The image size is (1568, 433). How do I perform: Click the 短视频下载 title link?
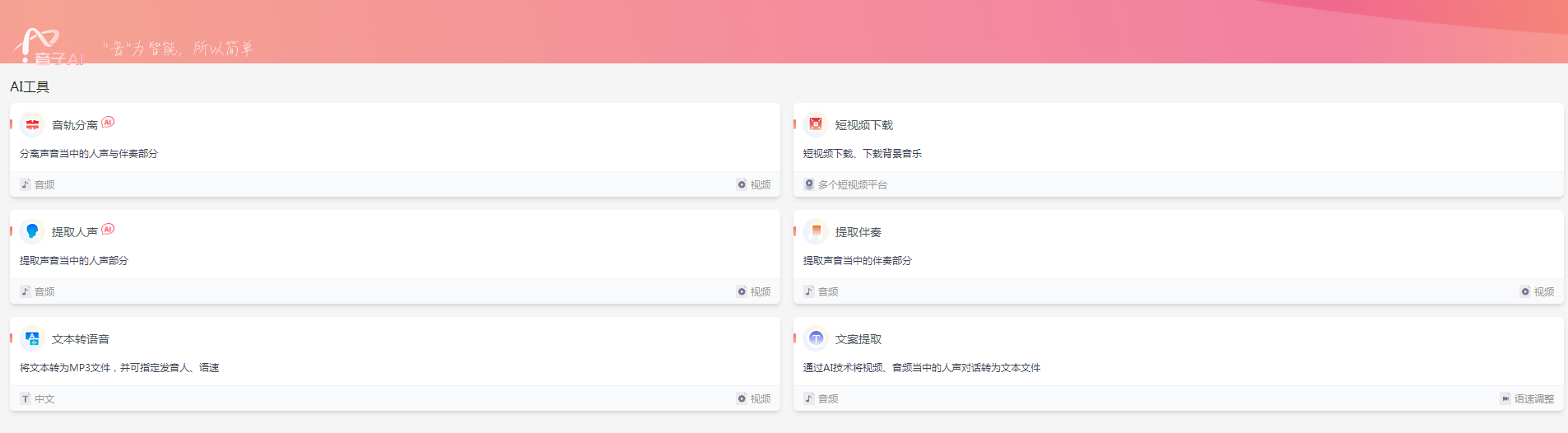[x=863, y=125]
